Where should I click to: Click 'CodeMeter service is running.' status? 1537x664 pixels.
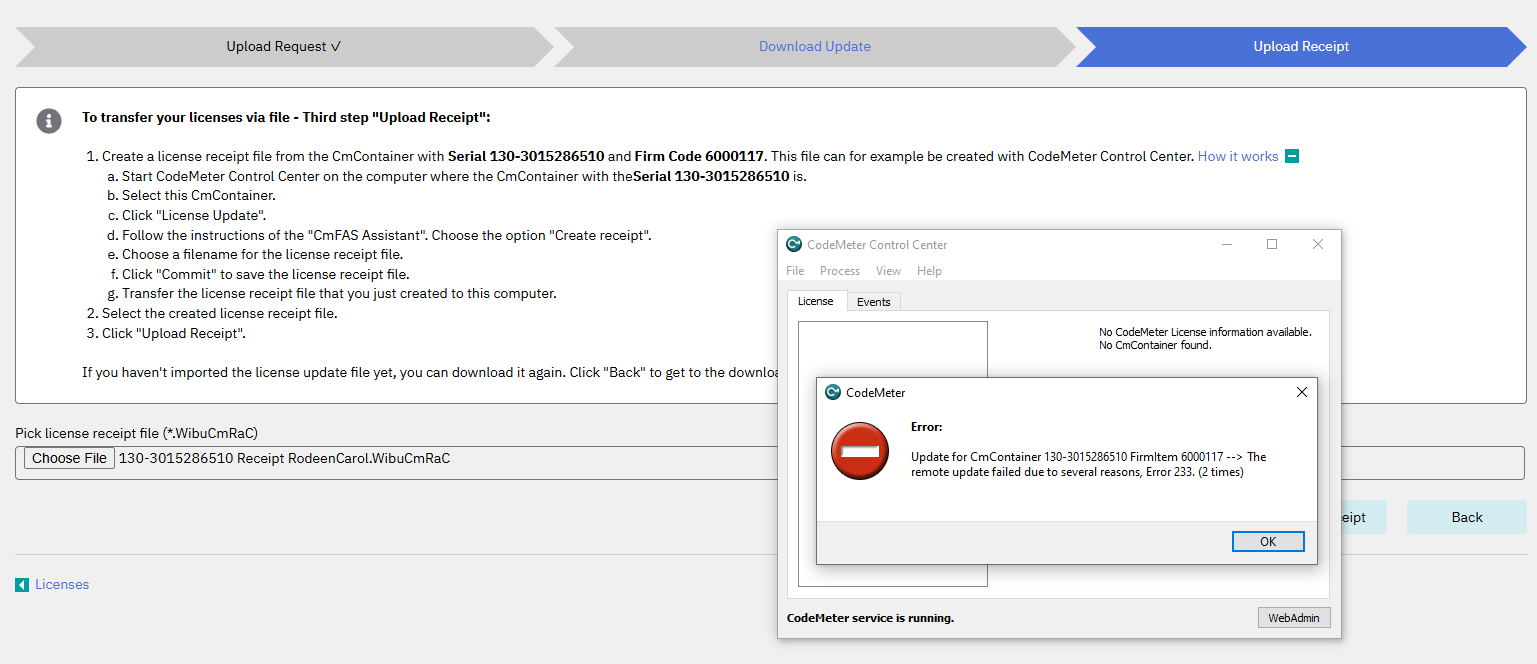click(871, 618)
